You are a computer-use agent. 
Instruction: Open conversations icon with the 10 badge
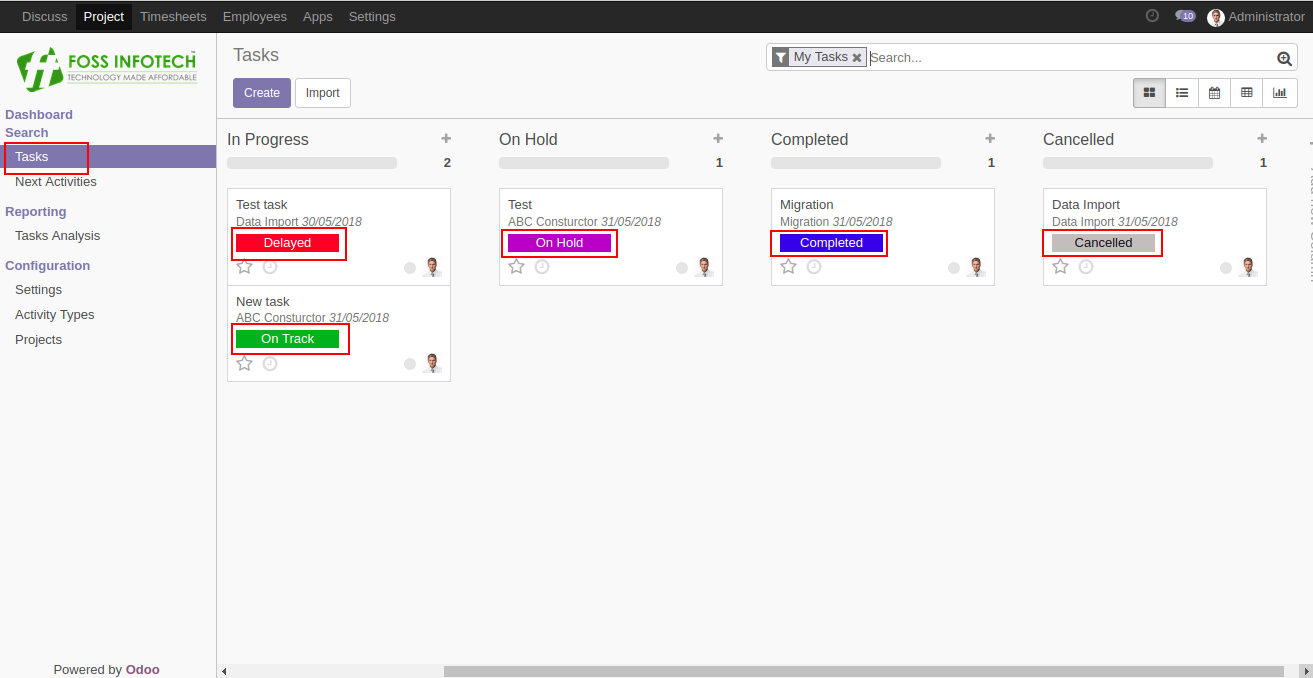(x=1185, y=16)
